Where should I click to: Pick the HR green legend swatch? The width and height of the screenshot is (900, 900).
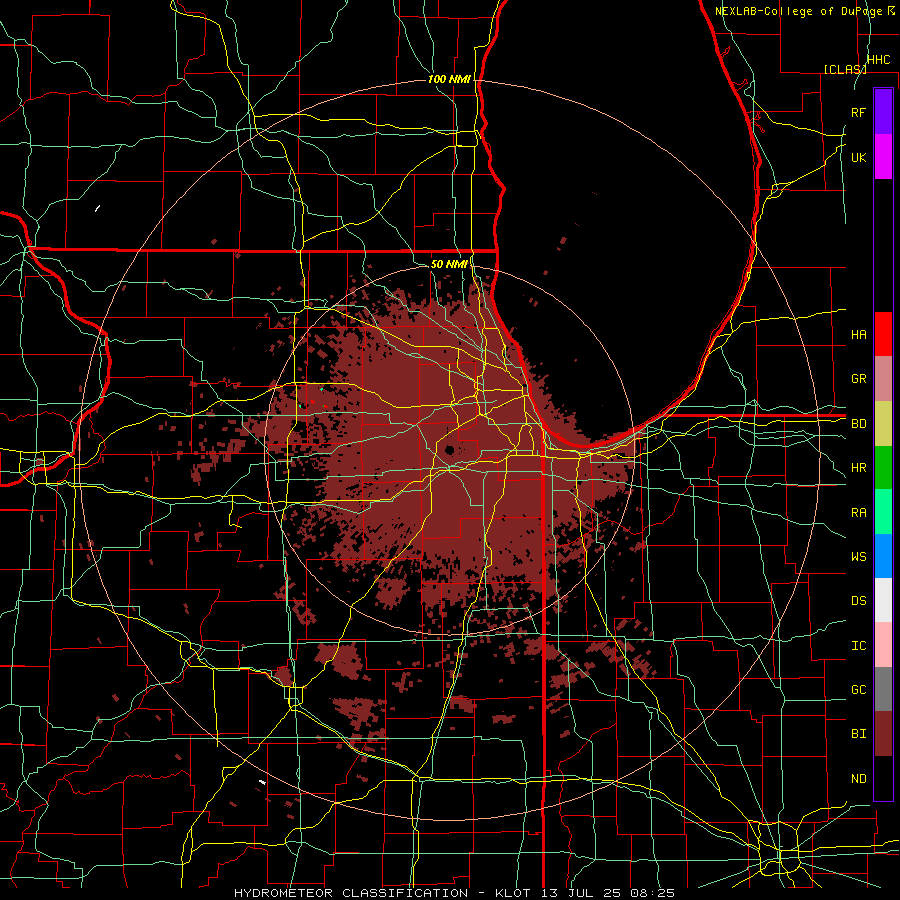(x=883, y=467)
